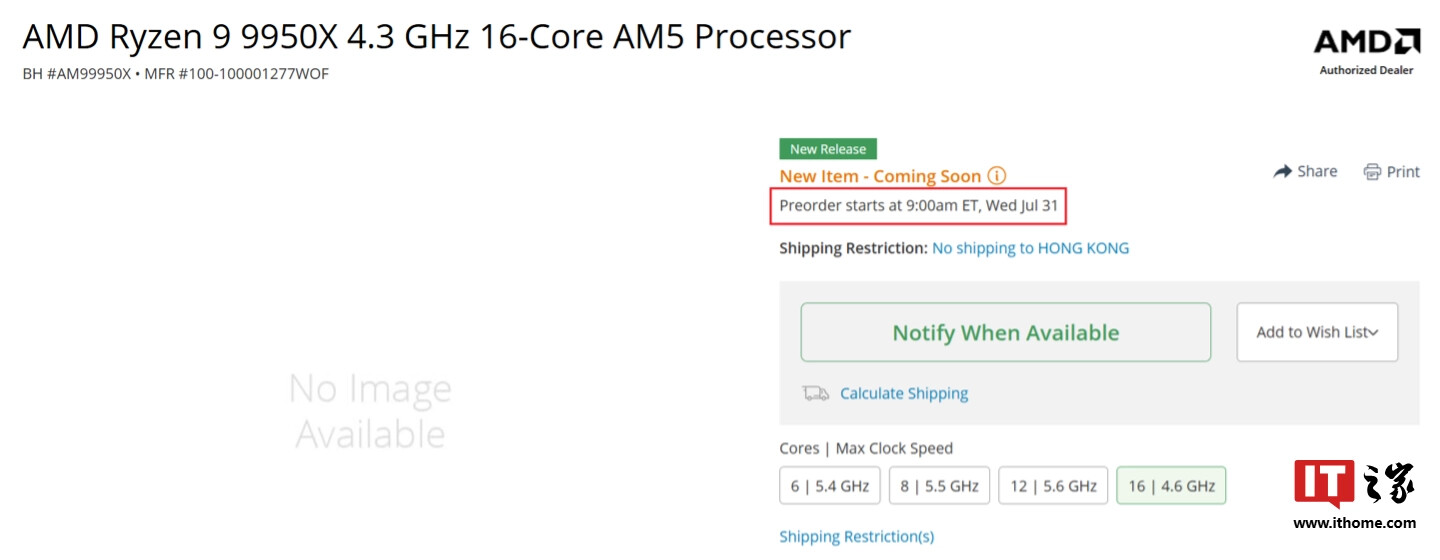This screenshot has height=560, width=1440.
Task: Click the green New Release badge
Action: 828,149
